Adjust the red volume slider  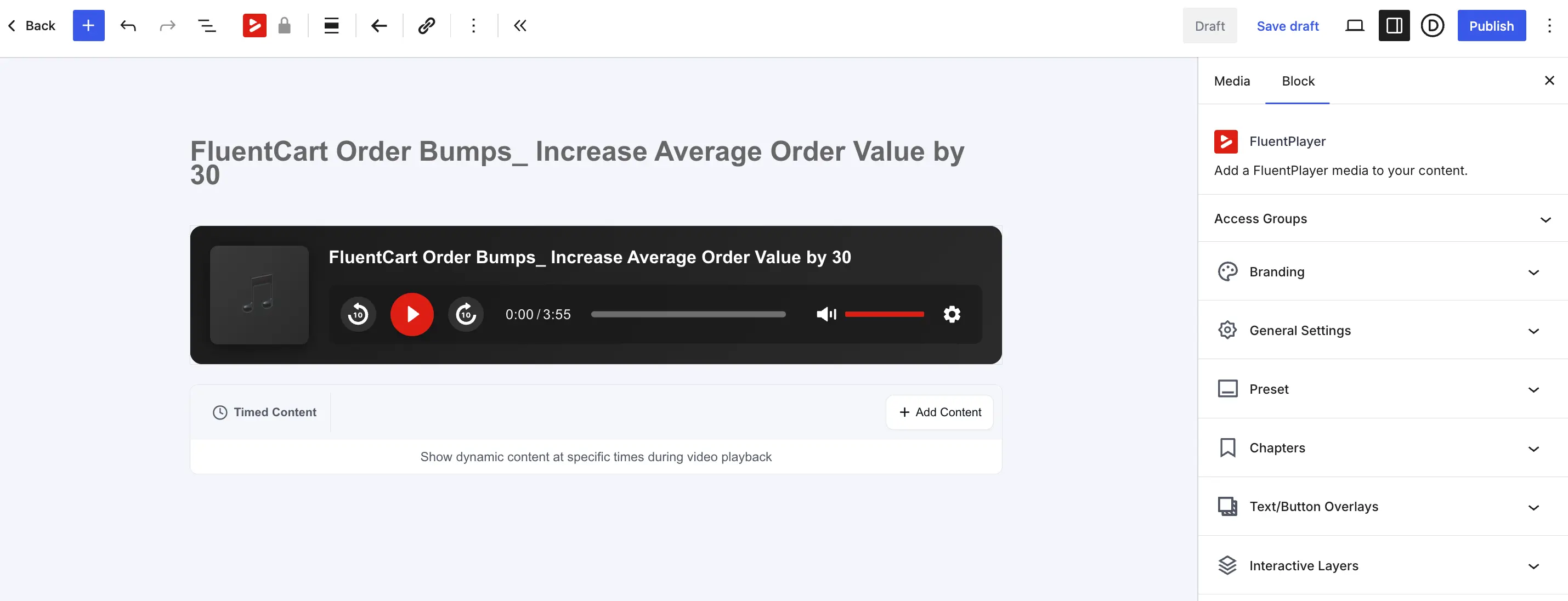pyautogui.click(x=884, y=315)
